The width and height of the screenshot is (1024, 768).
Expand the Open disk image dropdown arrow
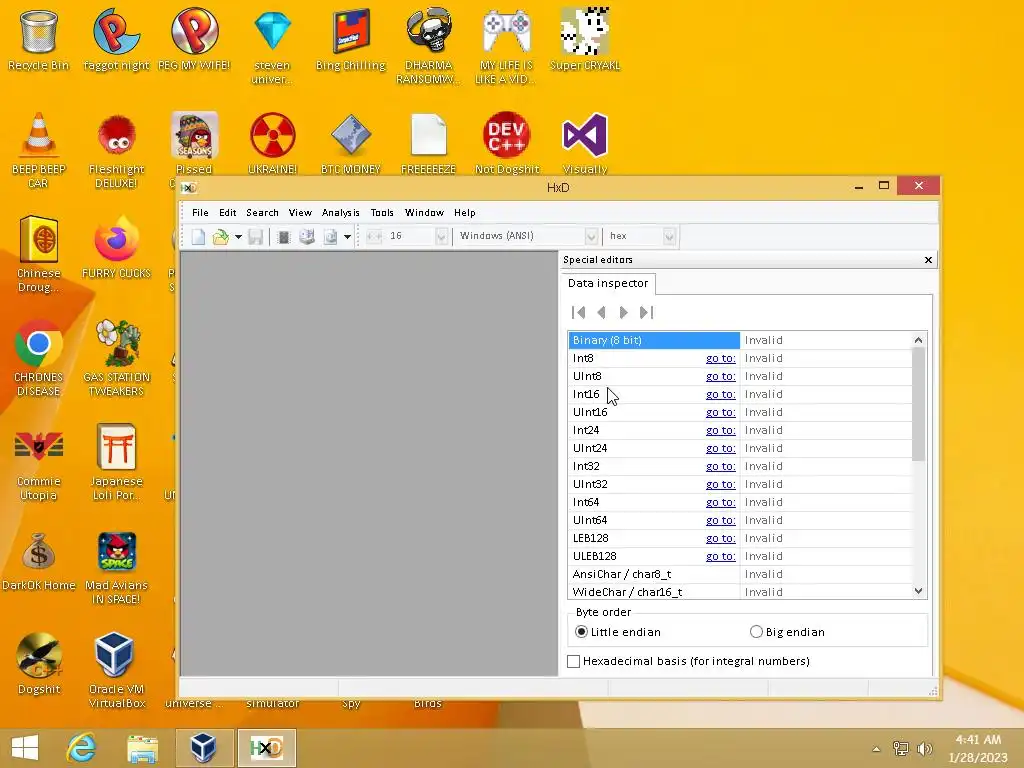(x=347, y=236)
